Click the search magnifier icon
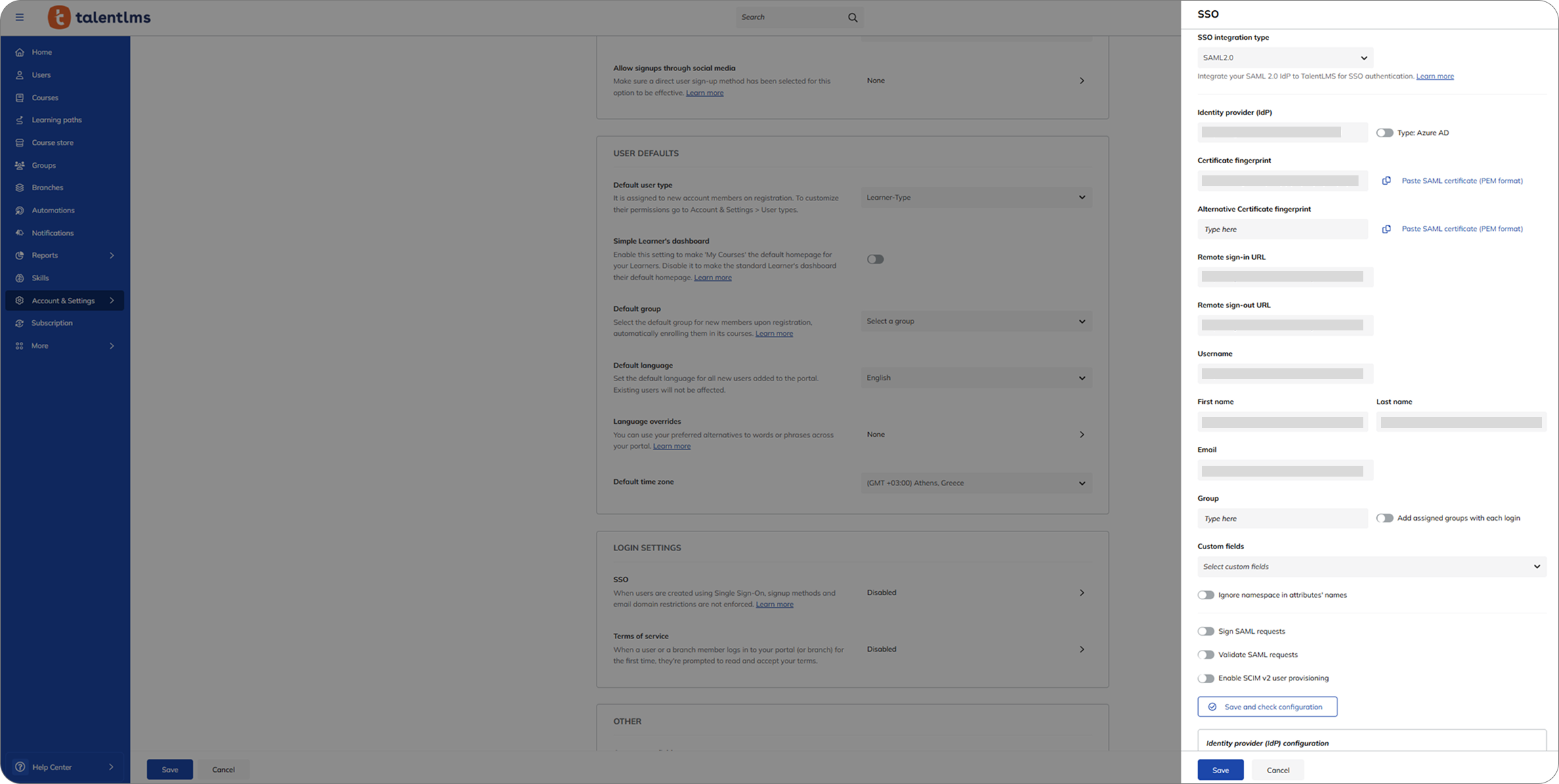Viewport: 1559px width, 784px height. click(853, 18)
